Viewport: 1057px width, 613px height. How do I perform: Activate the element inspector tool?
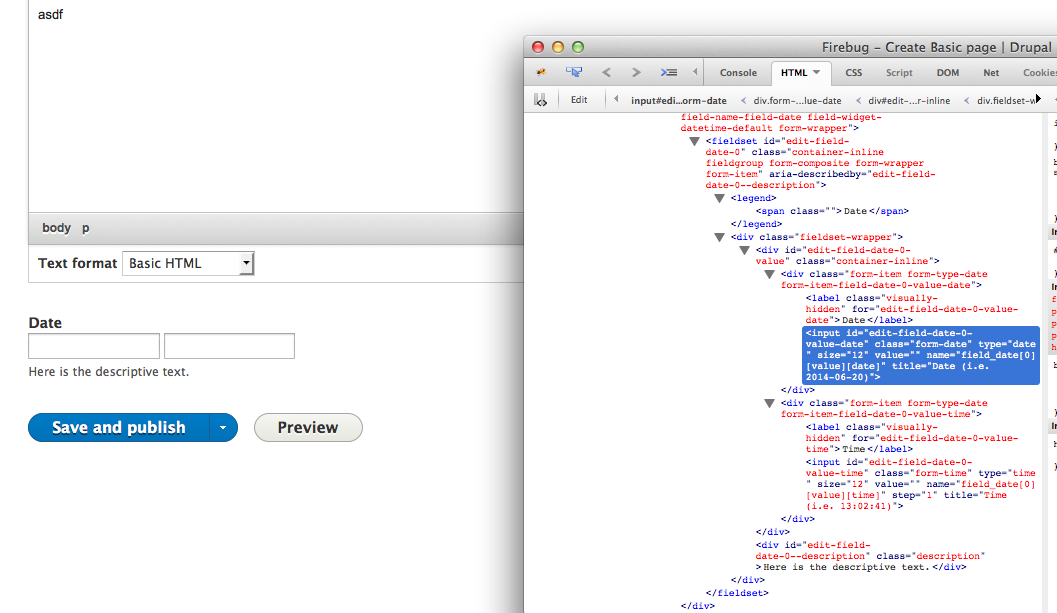click(574, 73)
